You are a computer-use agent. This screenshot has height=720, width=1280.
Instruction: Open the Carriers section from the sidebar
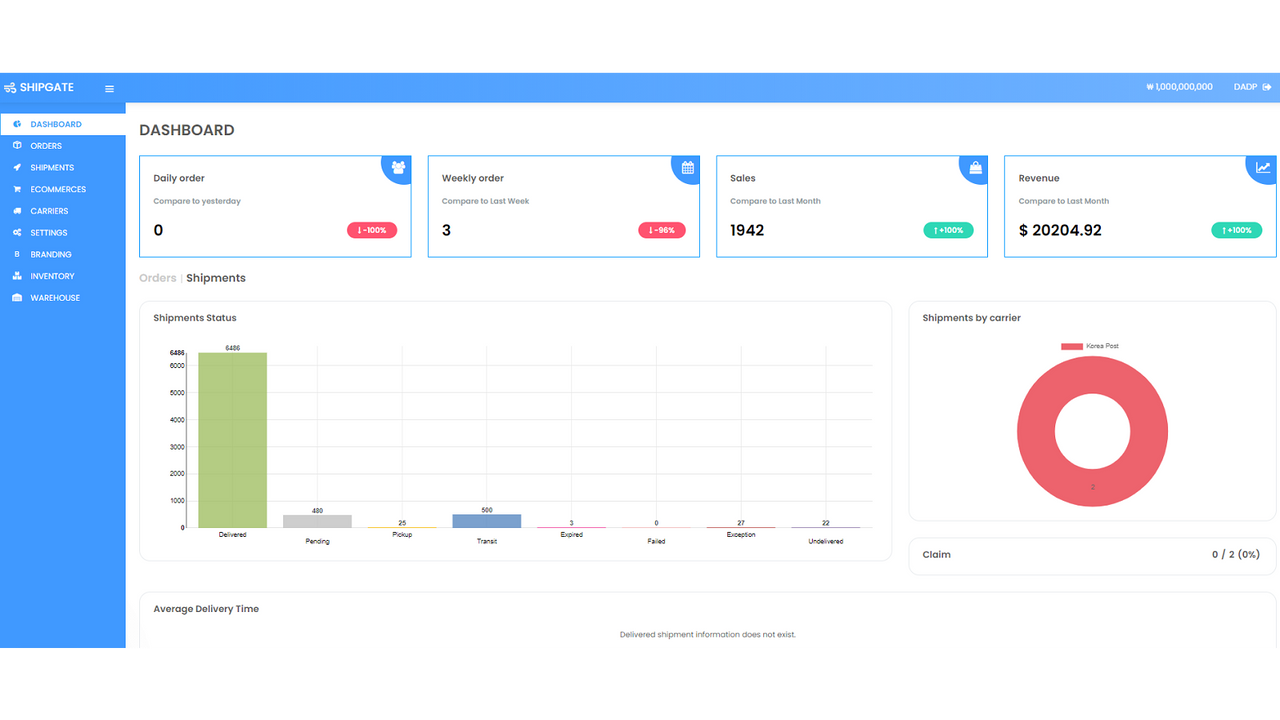[18, 210]
